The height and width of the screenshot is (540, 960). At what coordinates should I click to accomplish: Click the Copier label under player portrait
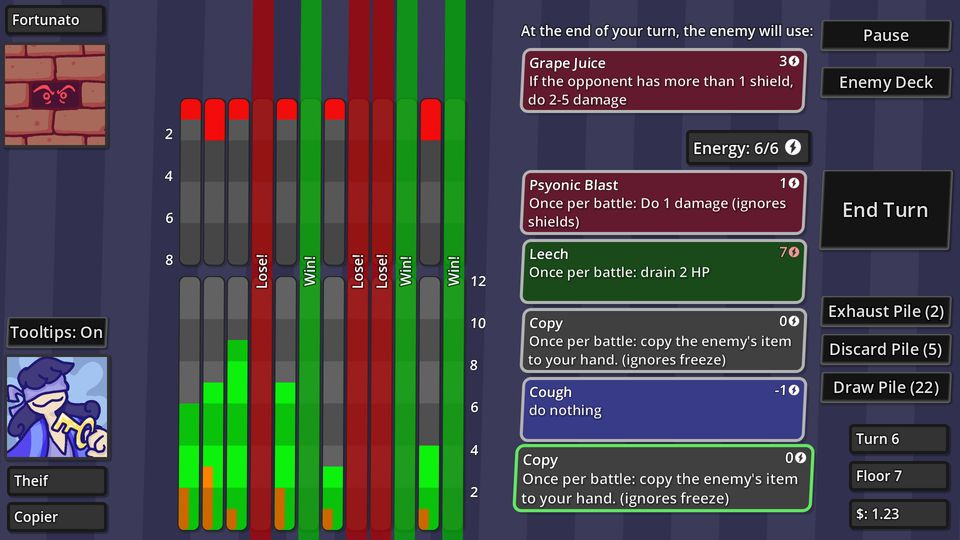tap(56, 517)
